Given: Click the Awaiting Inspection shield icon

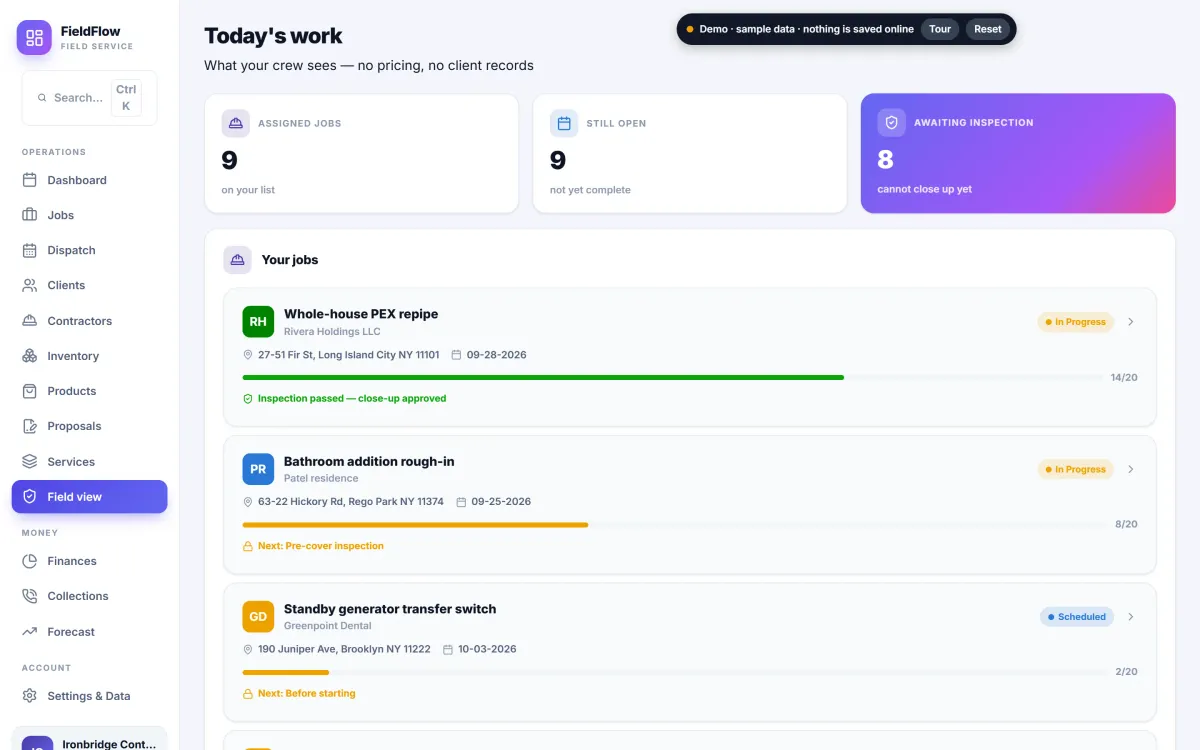Looking at the screenshot, I should 892,122.
